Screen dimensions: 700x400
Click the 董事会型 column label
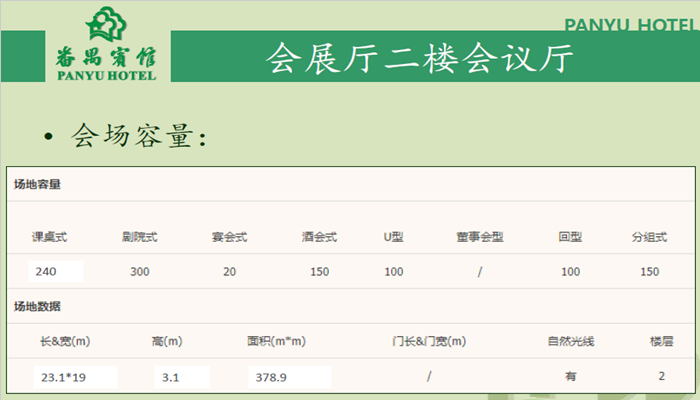click(480, 237)
